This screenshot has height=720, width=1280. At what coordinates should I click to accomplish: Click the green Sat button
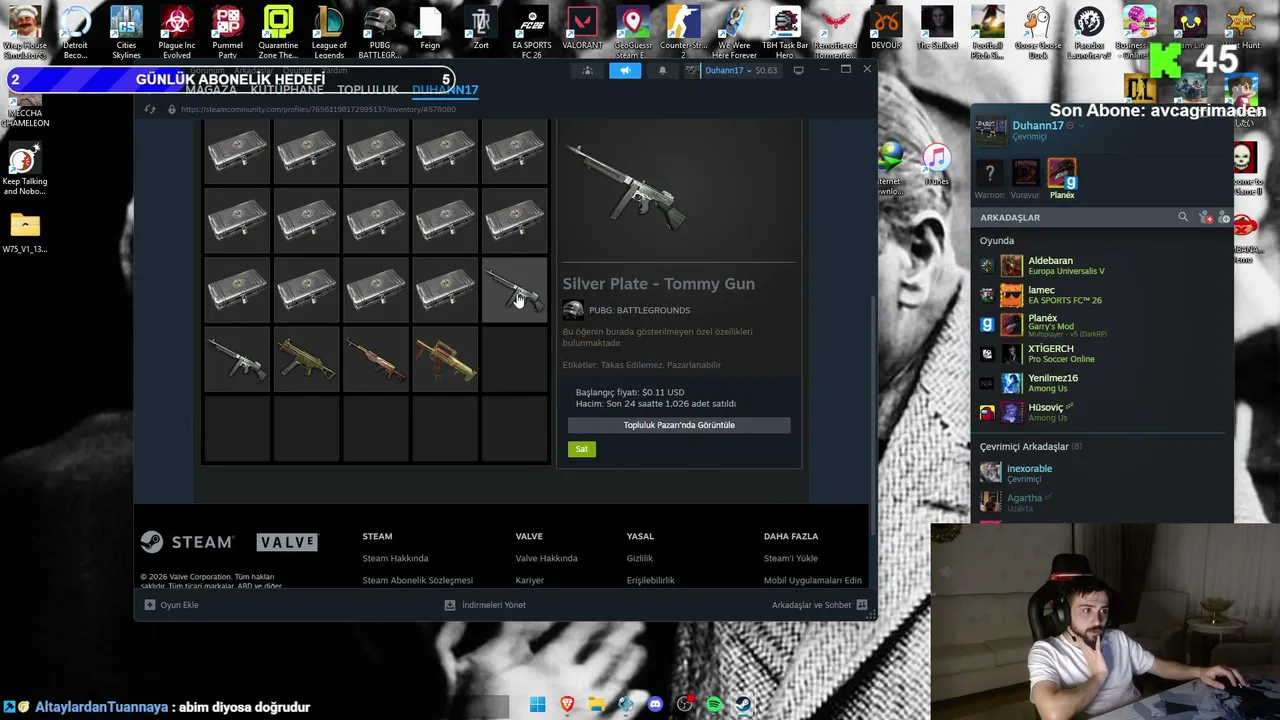[581, 449]
